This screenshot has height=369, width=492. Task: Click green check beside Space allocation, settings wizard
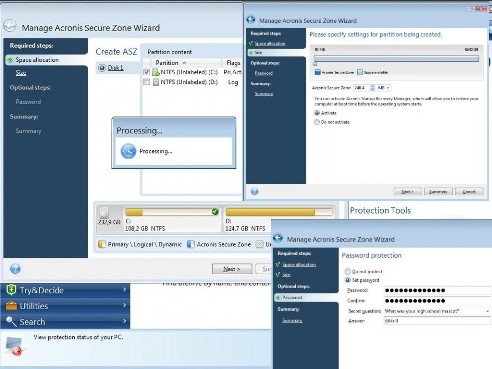coord(251,43)
